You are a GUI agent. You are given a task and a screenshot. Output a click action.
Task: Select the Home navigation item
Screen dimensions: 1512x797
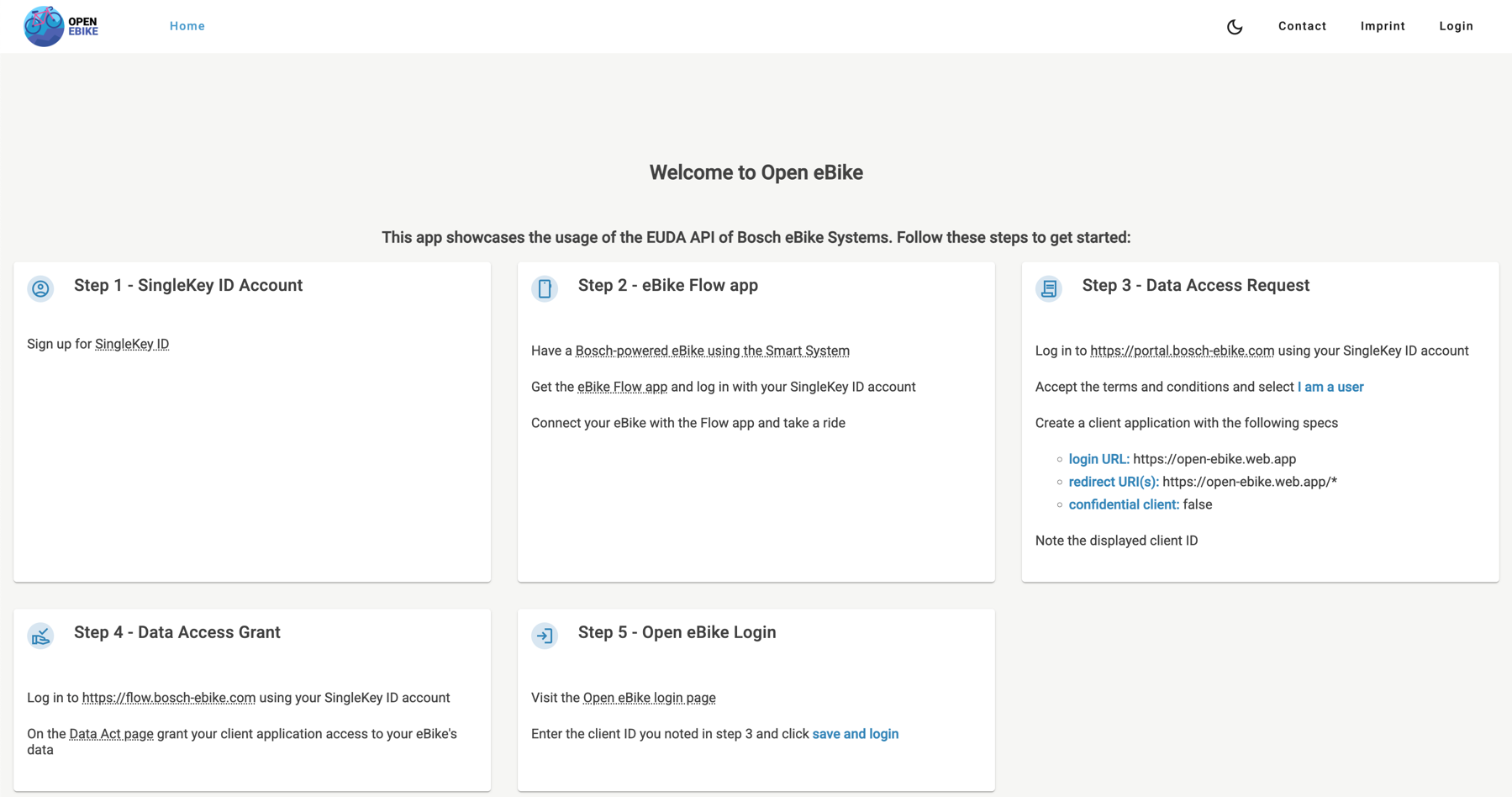coord(187,25)
